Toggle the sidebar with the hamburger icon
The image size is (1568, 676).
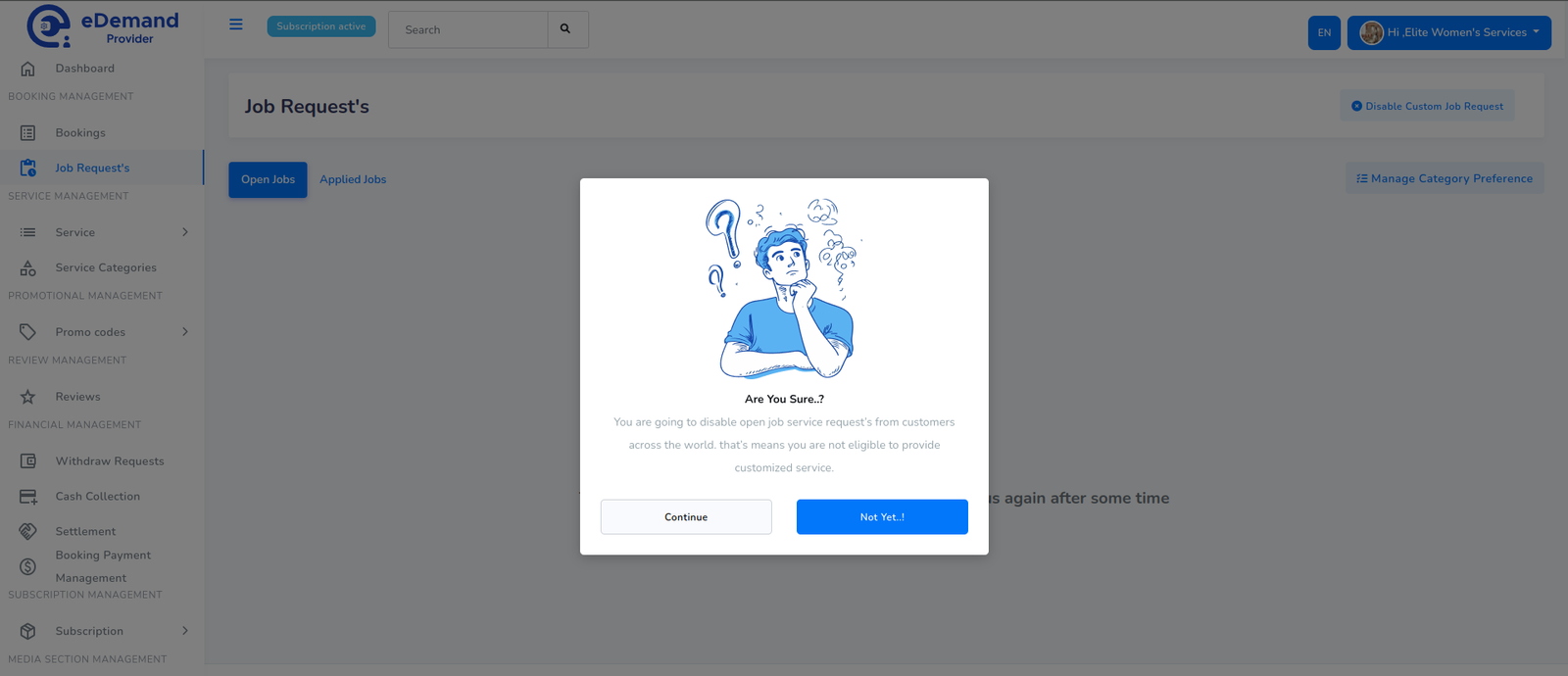tap(235, 24)
